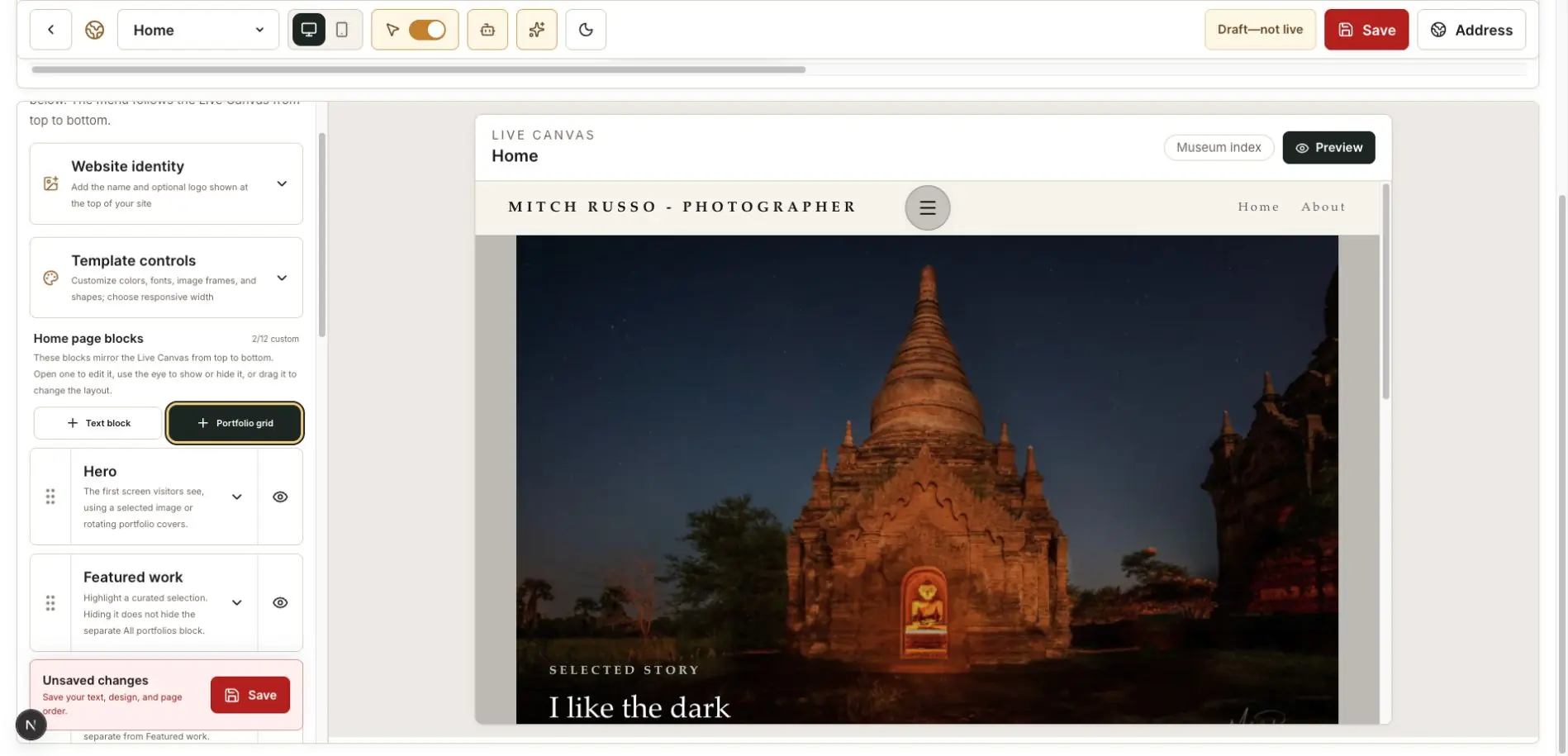
Task: Click the Museum index pill
Action: (x=1219, y=148)
